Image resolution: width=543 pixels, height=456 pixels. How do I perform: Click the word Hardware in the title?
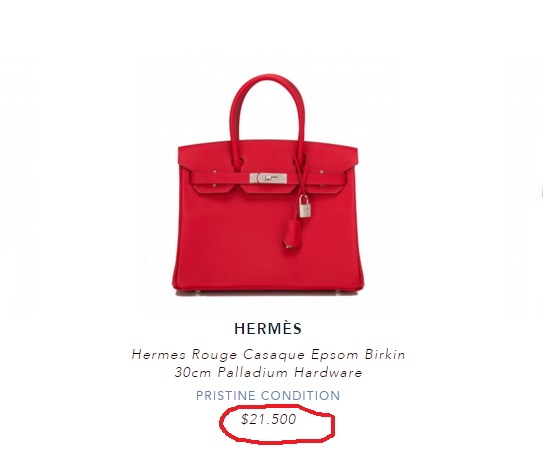coord(328,373)
